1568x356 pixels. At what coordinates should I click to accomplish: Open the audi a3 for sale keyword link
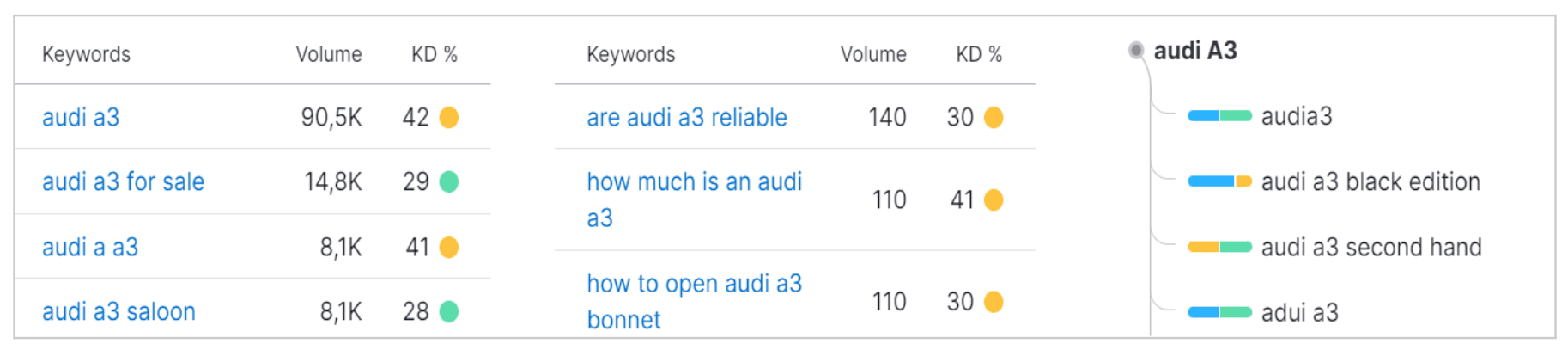(123, 181)
